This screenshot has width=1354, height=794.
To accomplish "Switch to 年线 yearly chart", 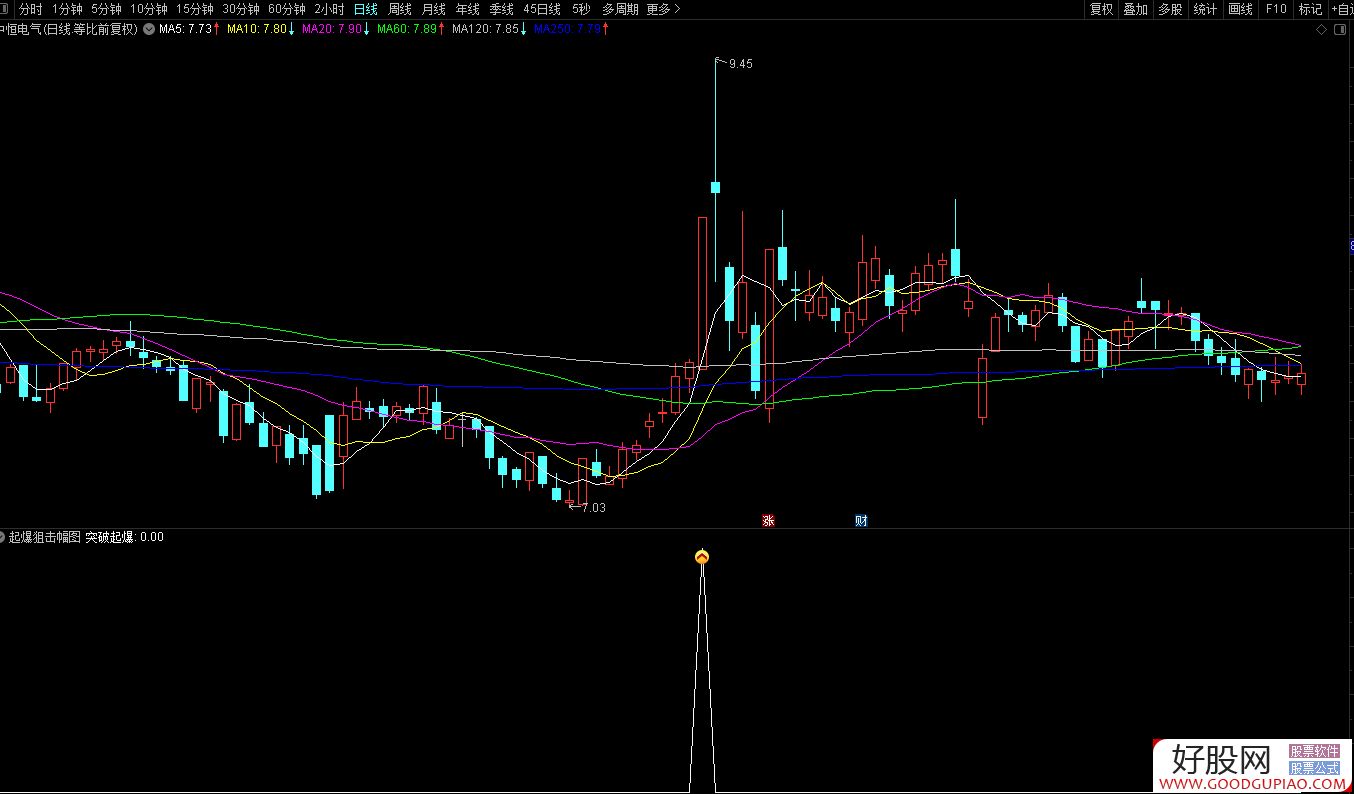I will pos(467,9).
